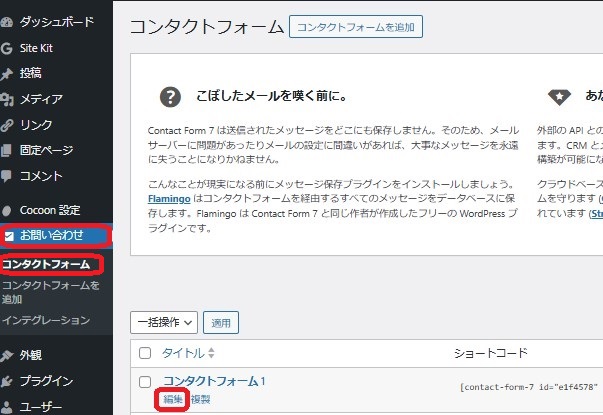The width and height of the screenshot is (603, 415).
Task: Open Media library icon in sidebar
Action: tap(8, 99)
